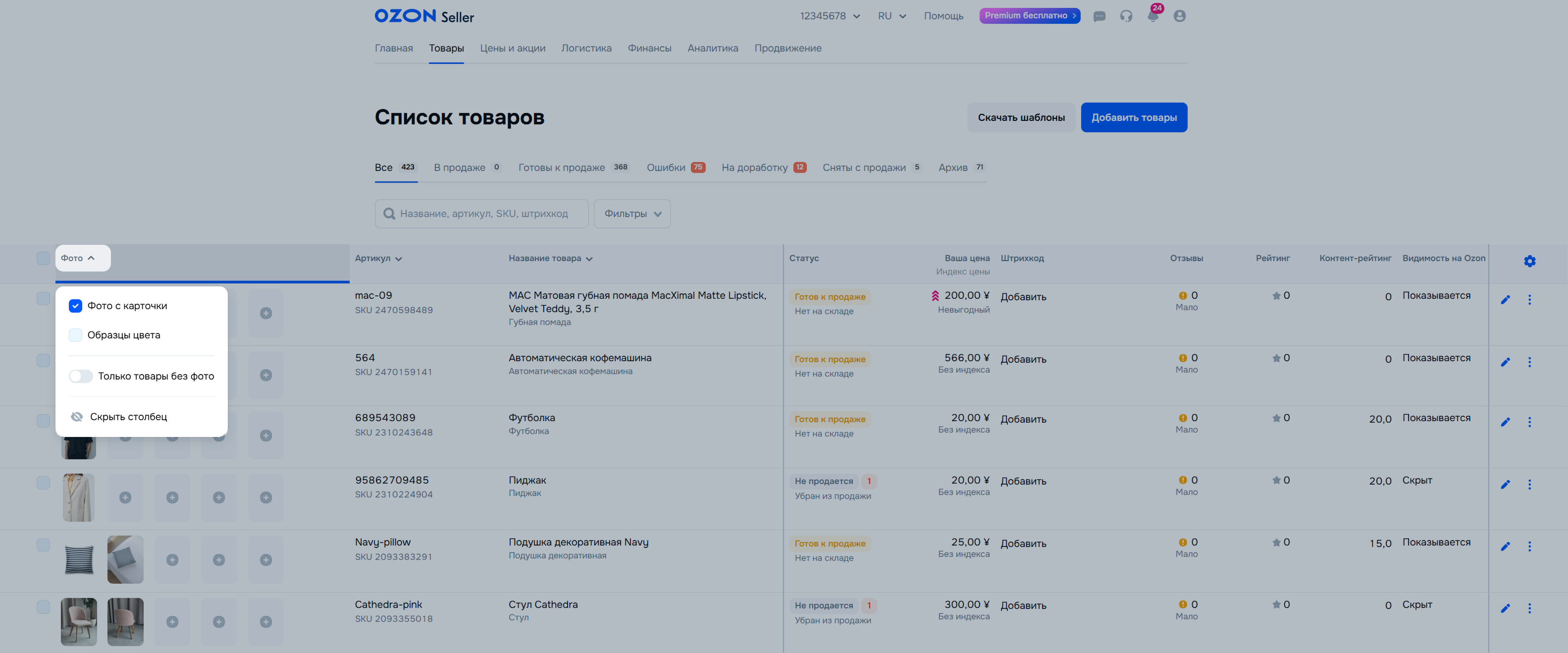Open Аналитика menu
1568x653 pixels.
(x=713, y=48)
